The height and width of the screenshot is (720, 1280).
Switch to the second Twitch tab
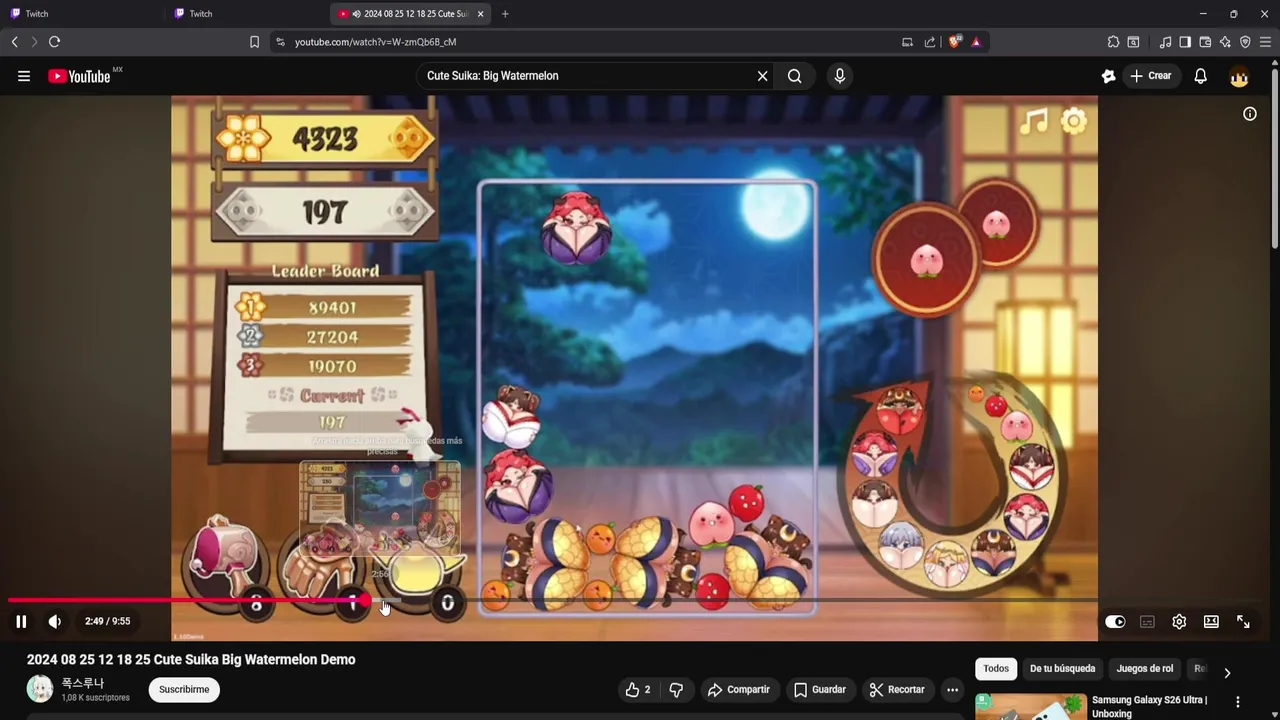(x=245, y=14)
